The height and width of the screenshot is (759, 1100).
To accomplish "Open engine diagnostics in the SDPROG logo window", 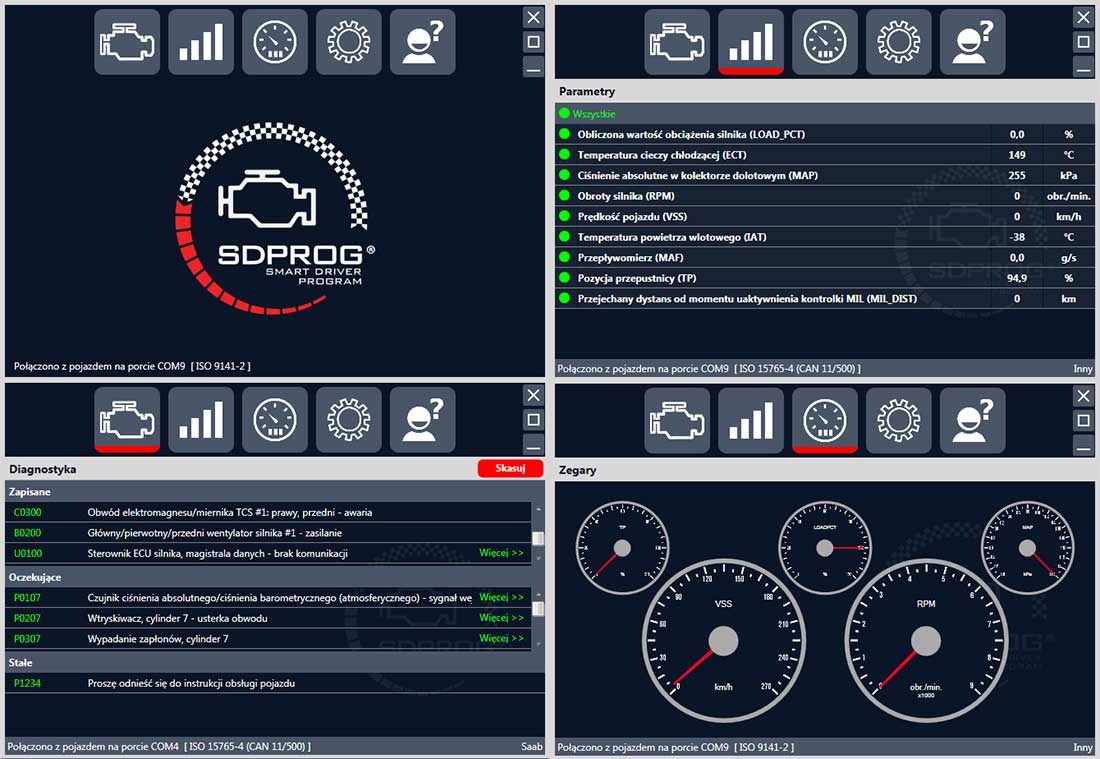I will coord(127,42).
